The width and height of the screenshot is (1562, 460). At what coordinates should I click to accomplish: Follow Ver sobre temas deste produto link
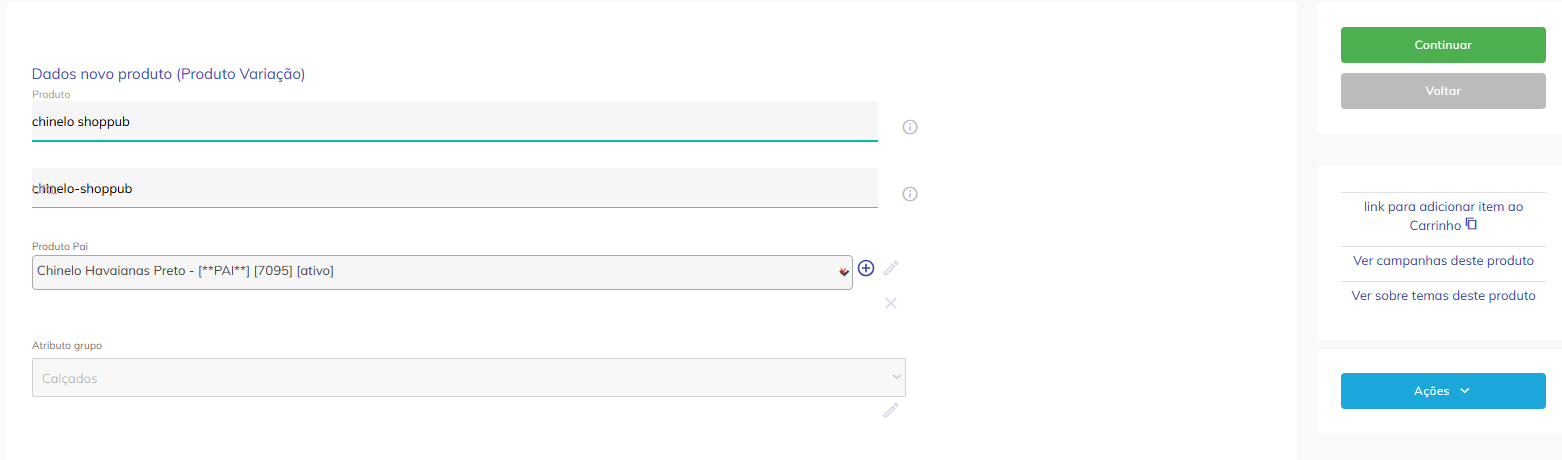(x=1442, y=296)
